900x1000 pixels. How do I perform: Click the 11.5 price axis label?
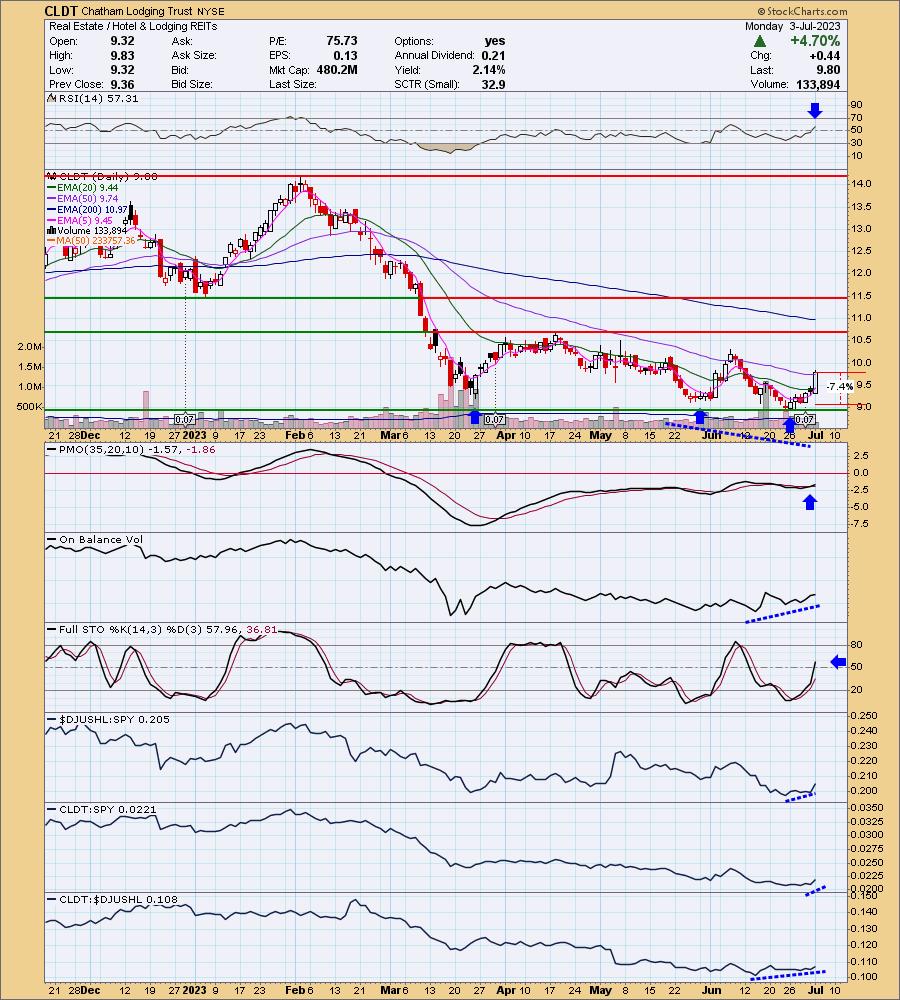(x=861, y=296)
